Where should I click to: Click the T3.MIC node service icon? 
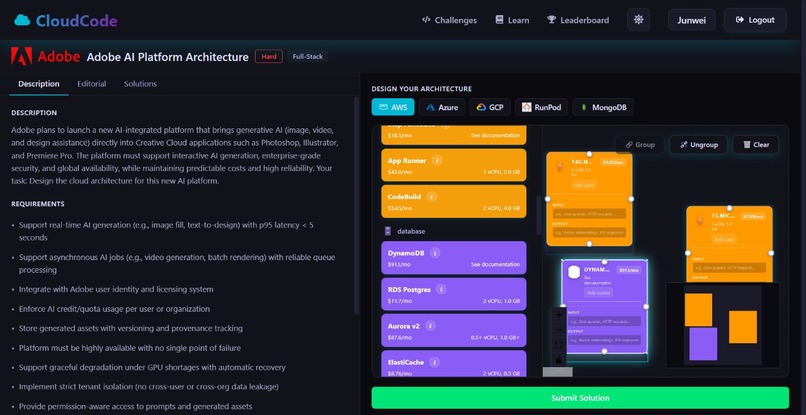[x=700, y=221]
